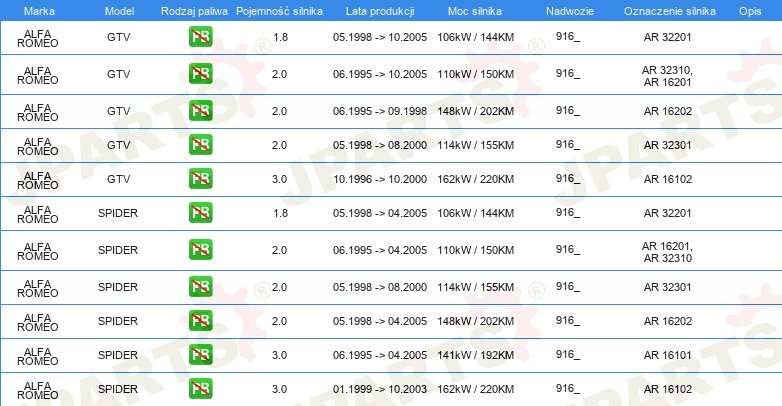Click fuel icon in SPIDER 1.8 row
The image size is (782, 406).
pos(200,212)
